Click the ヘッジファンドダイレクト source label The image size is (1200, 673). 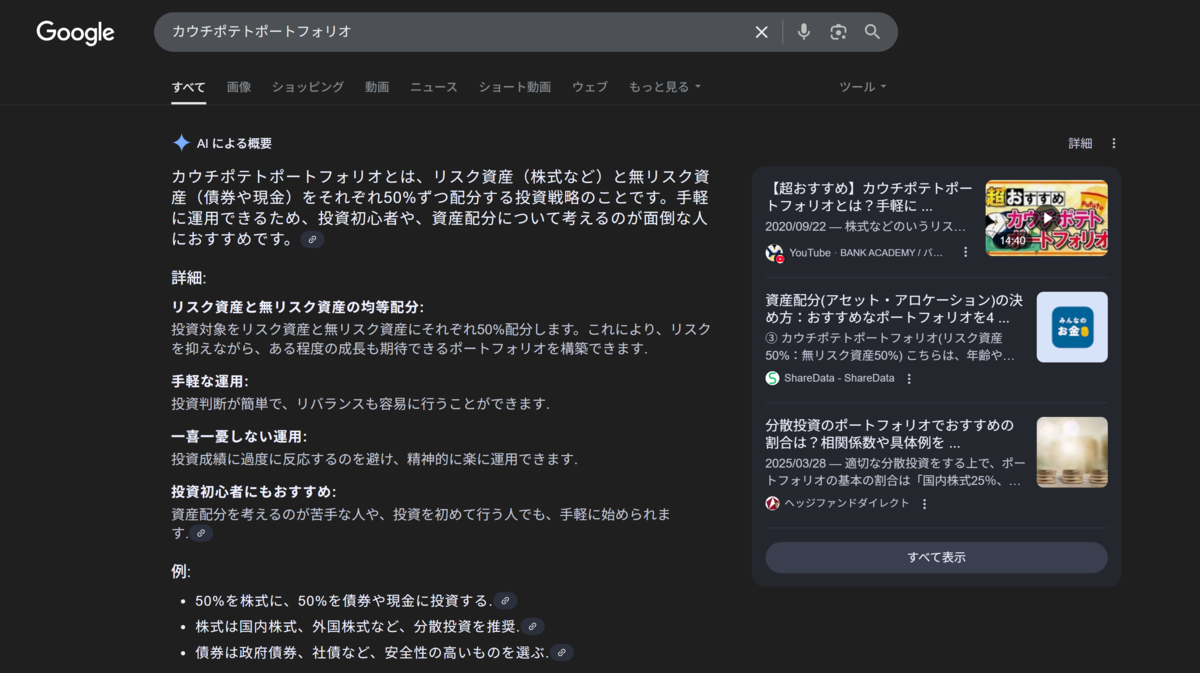click(x=847, y=504)
